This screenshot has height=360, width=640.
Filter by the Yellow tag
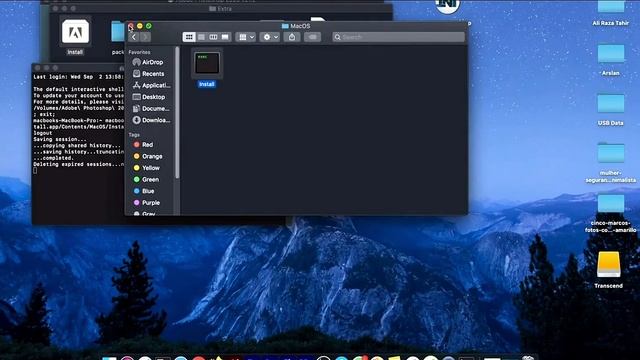point(147,168)
